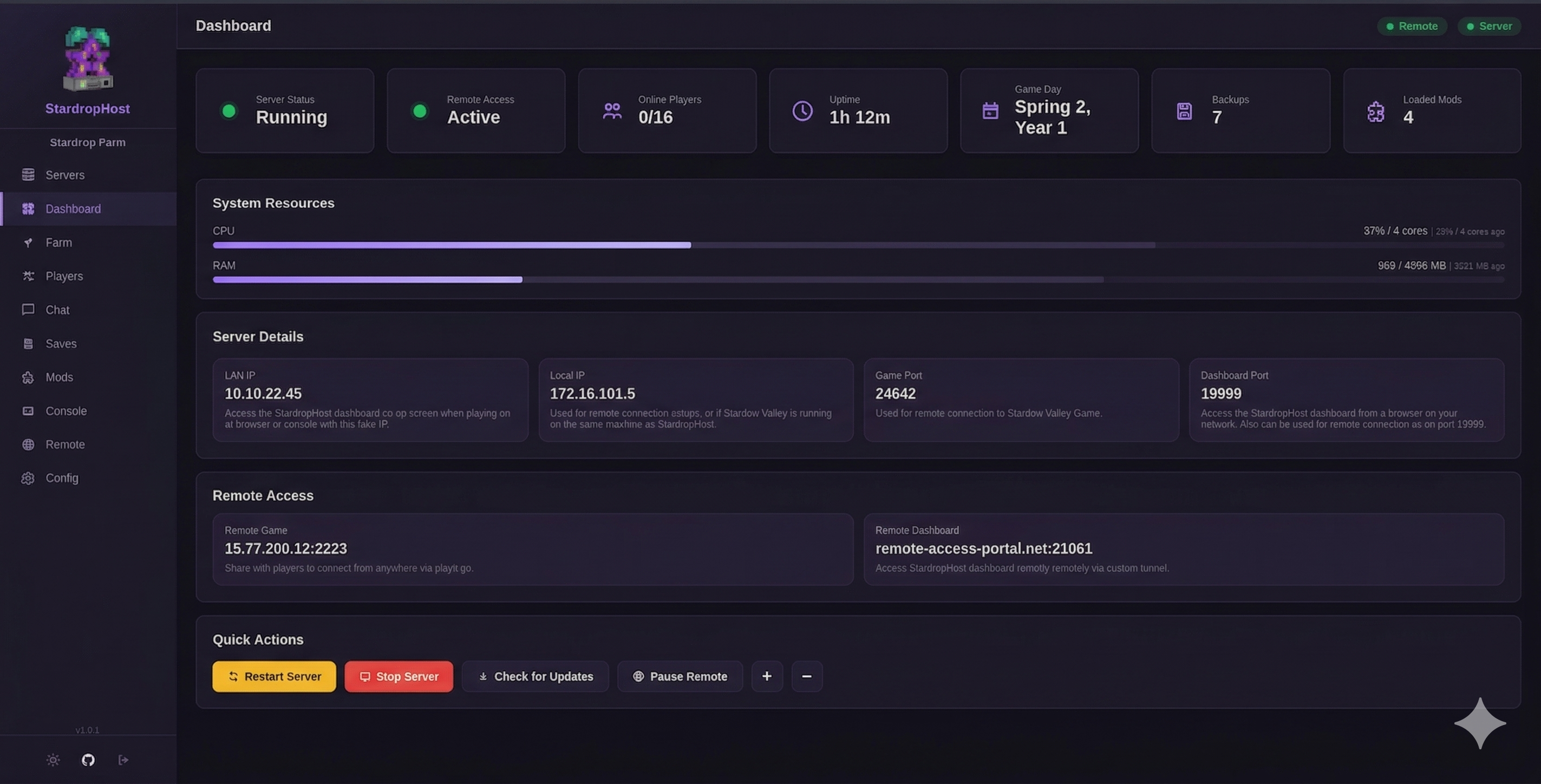
Task: Click the minus button in Quick Actions
Action: pyautogui.click(x=806, y=676)
